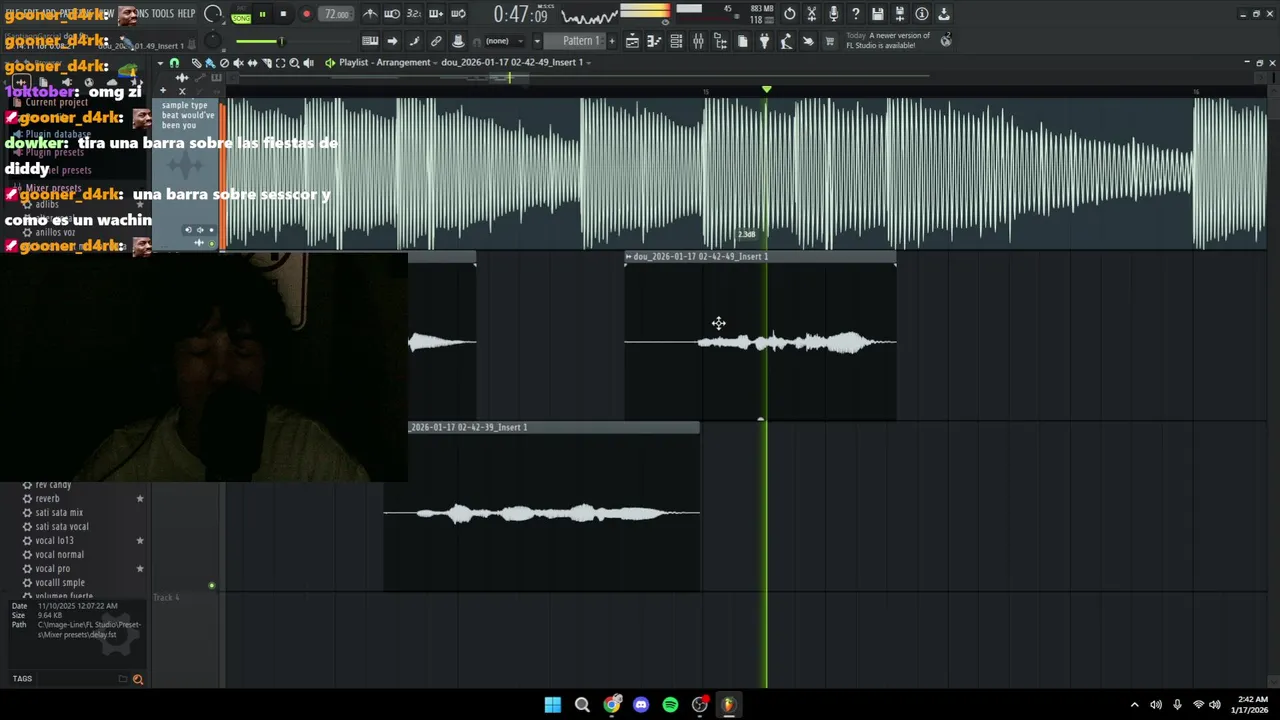Open Spotify from the Windows taskbar

(670, 705)
